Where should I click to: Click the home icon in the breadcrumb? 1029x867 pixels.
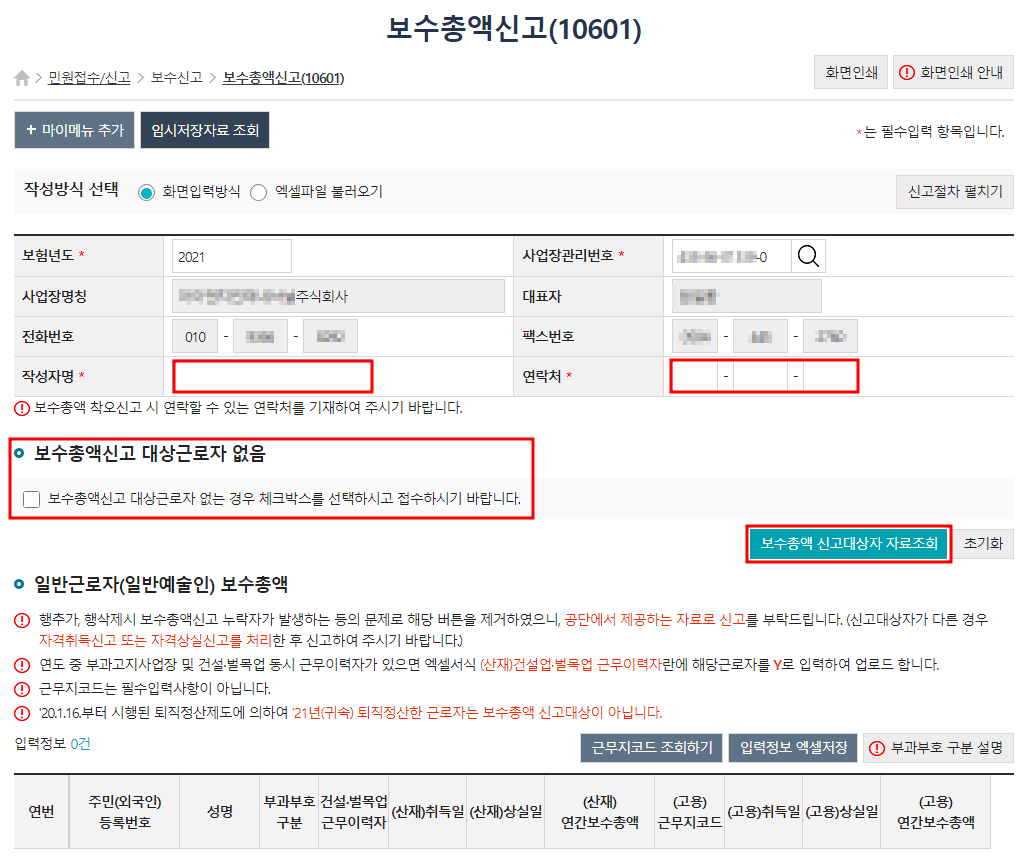(21, 77)
